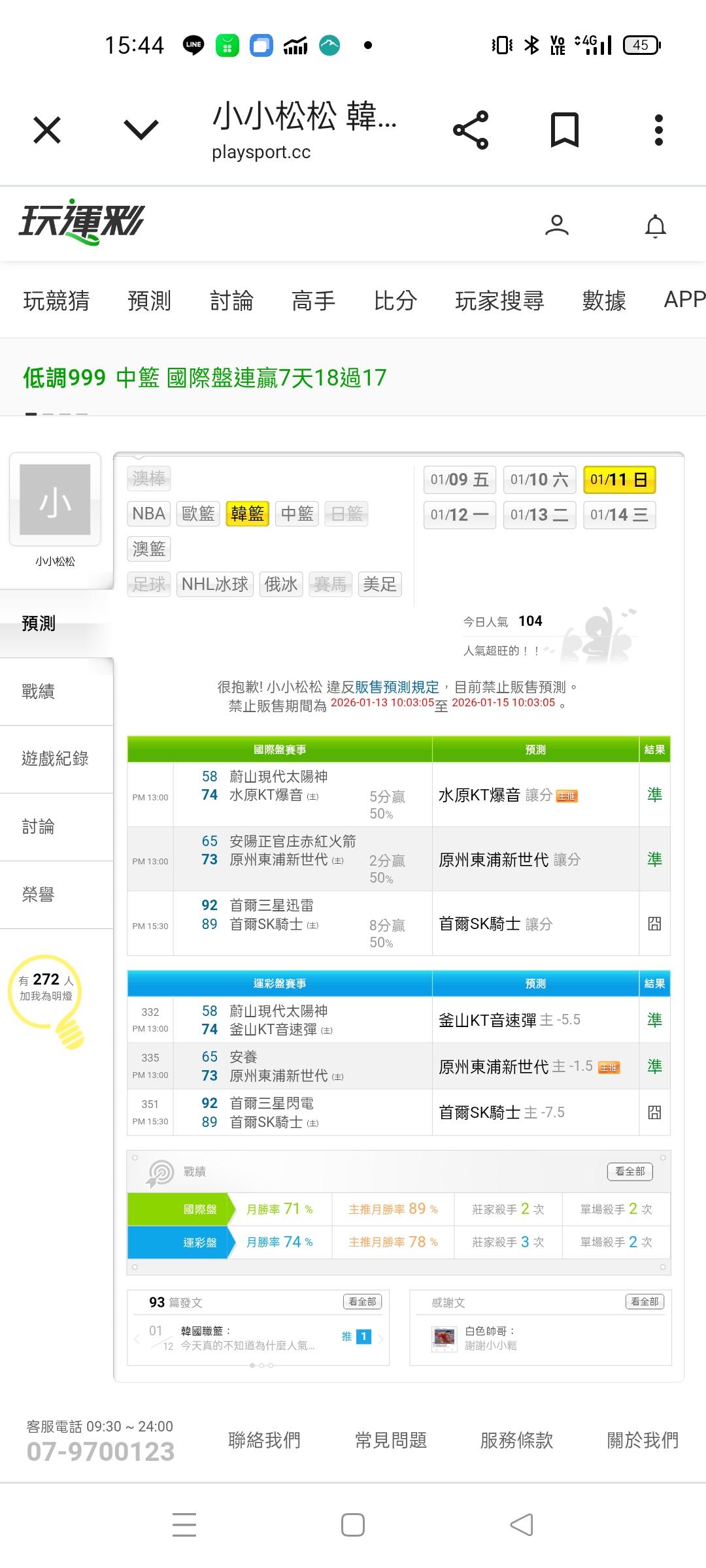
Task: Click 看全部 button in 戰績 section
Action: pos(630,1171)
